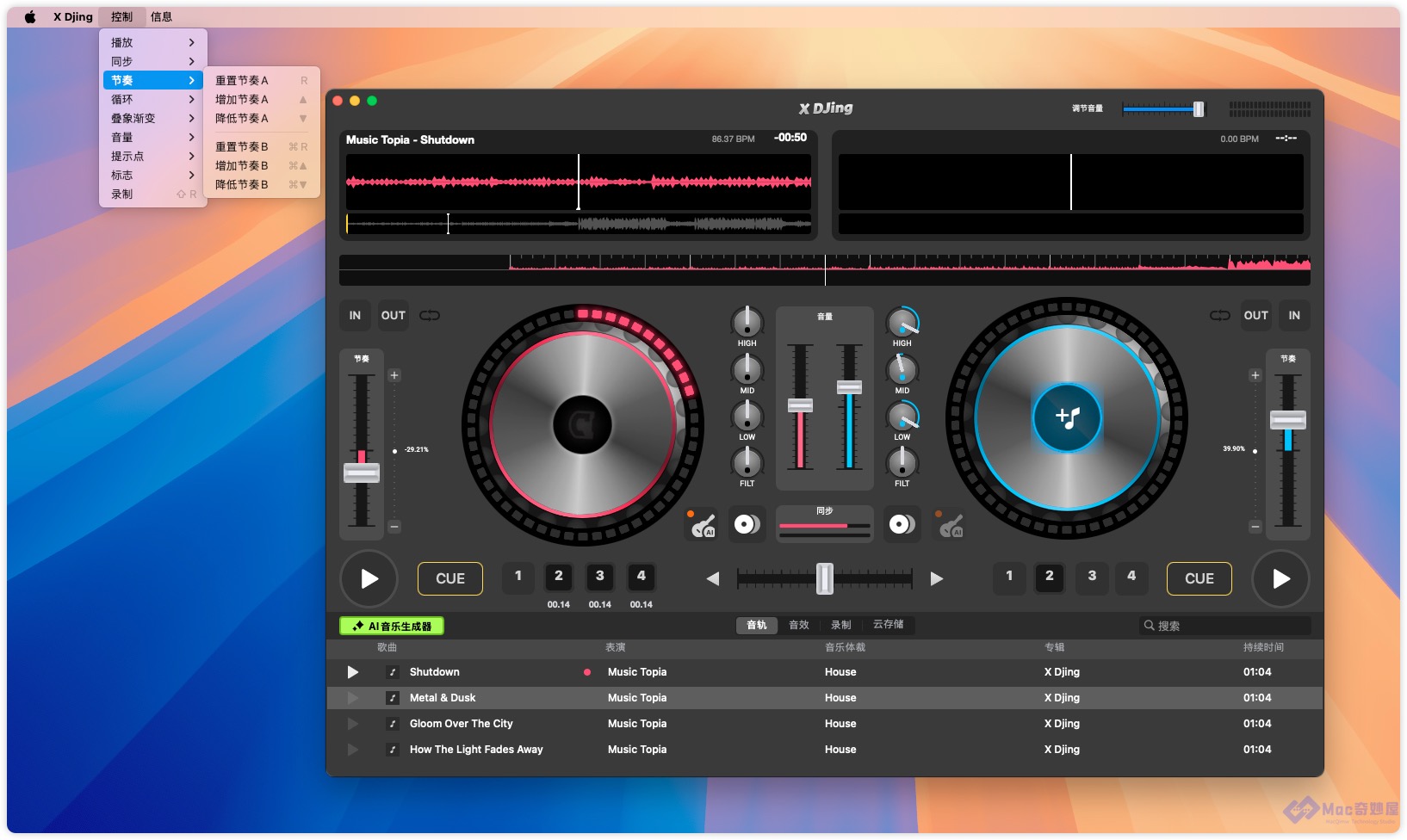
Task: Select 录制 in the 控制 menu
Action: 153,194
